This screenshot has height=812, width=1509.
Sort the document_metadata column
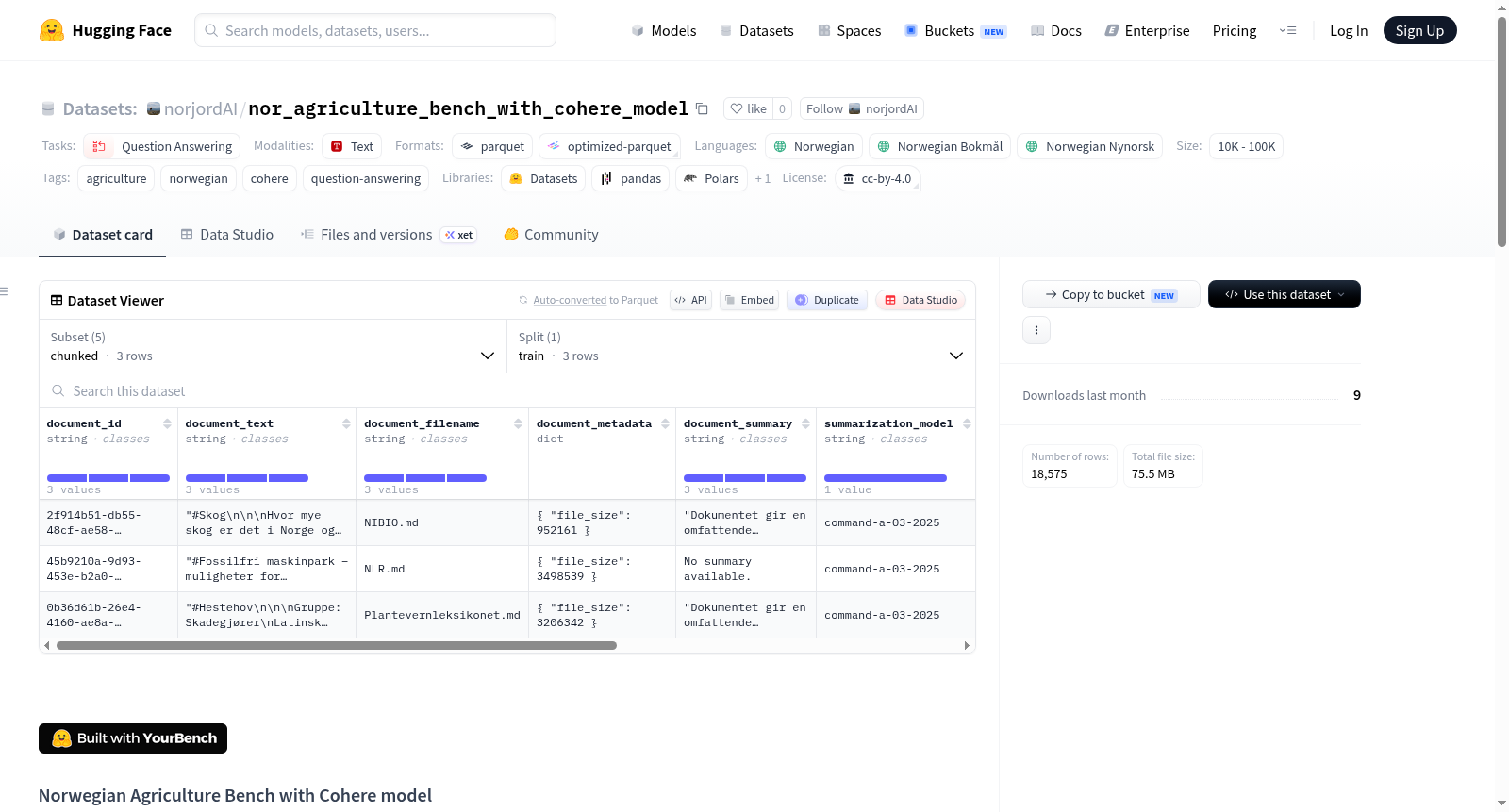(665, 423)
